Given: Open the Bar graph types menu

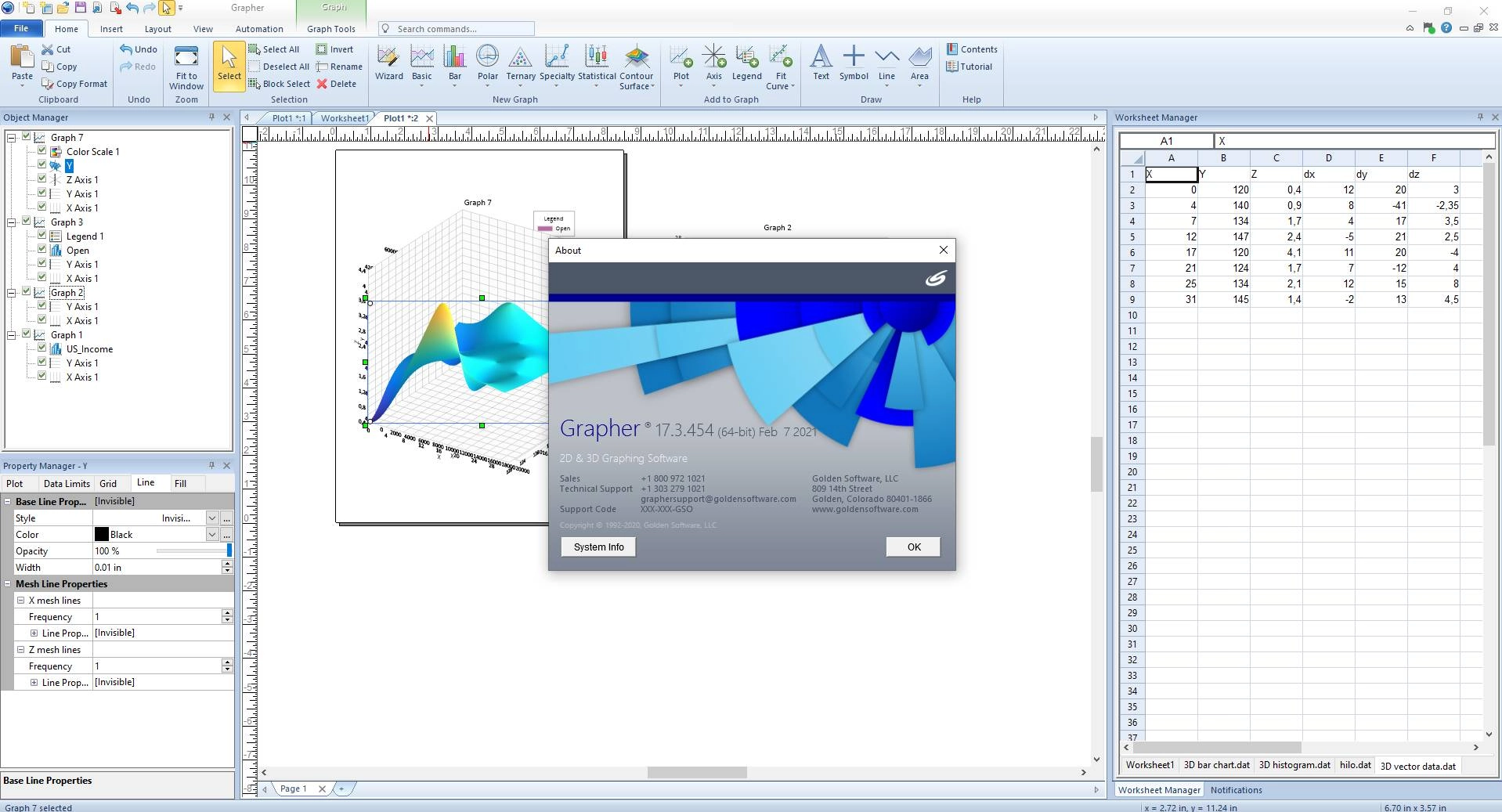Looking at the screenshot, I should tap(454, 63).
